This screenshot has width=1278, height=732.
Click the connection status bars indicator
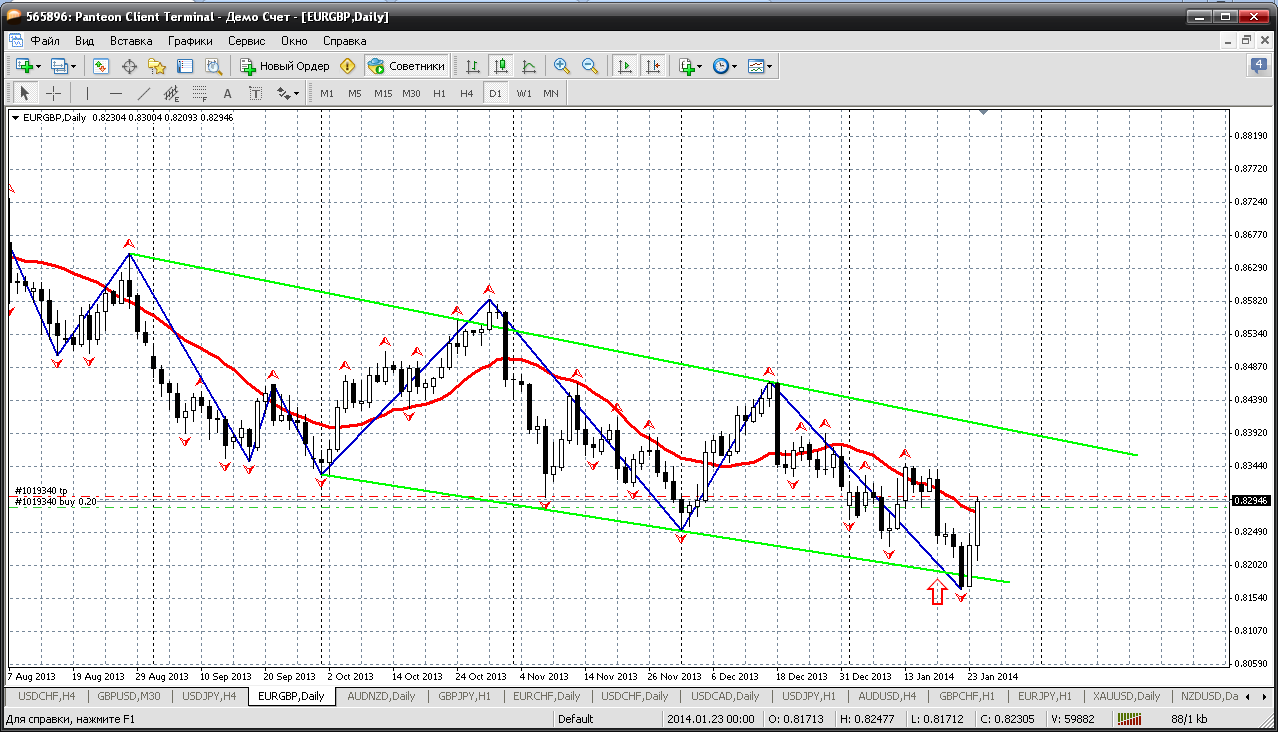pos(1131,719)
